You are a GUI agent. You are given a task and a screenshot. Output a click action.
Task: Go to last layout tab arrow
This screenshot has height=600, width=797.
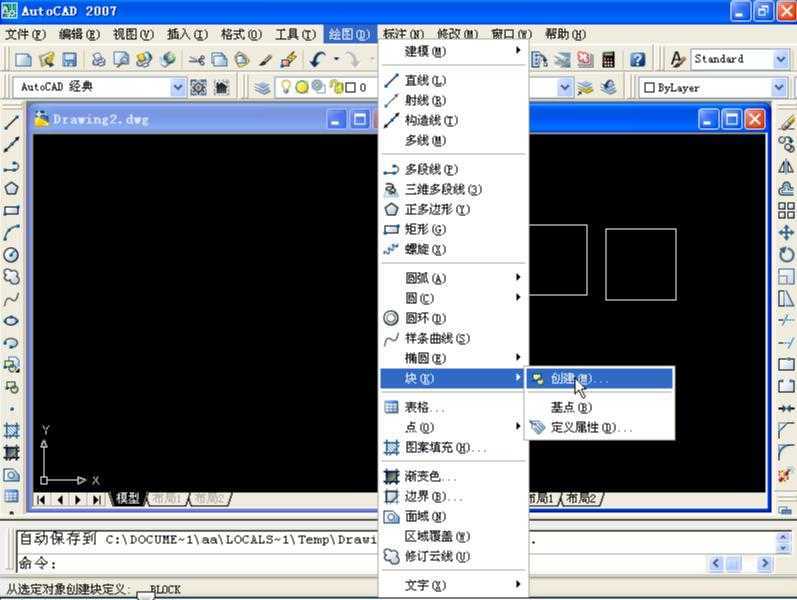pyautogui.click(x=96, y=499)
